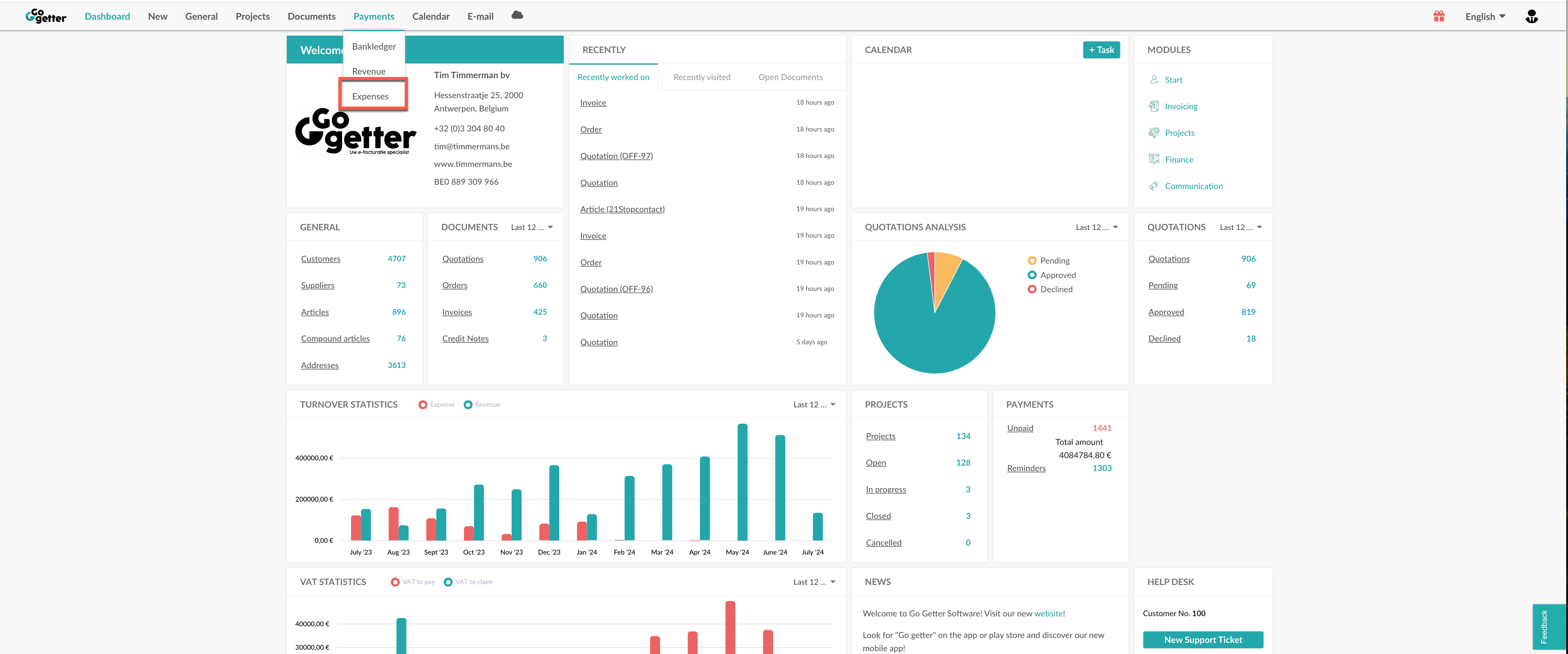1568x654 pixels.
Task: Click the Go Getter logo in navbar
Action: click(46, 16)
